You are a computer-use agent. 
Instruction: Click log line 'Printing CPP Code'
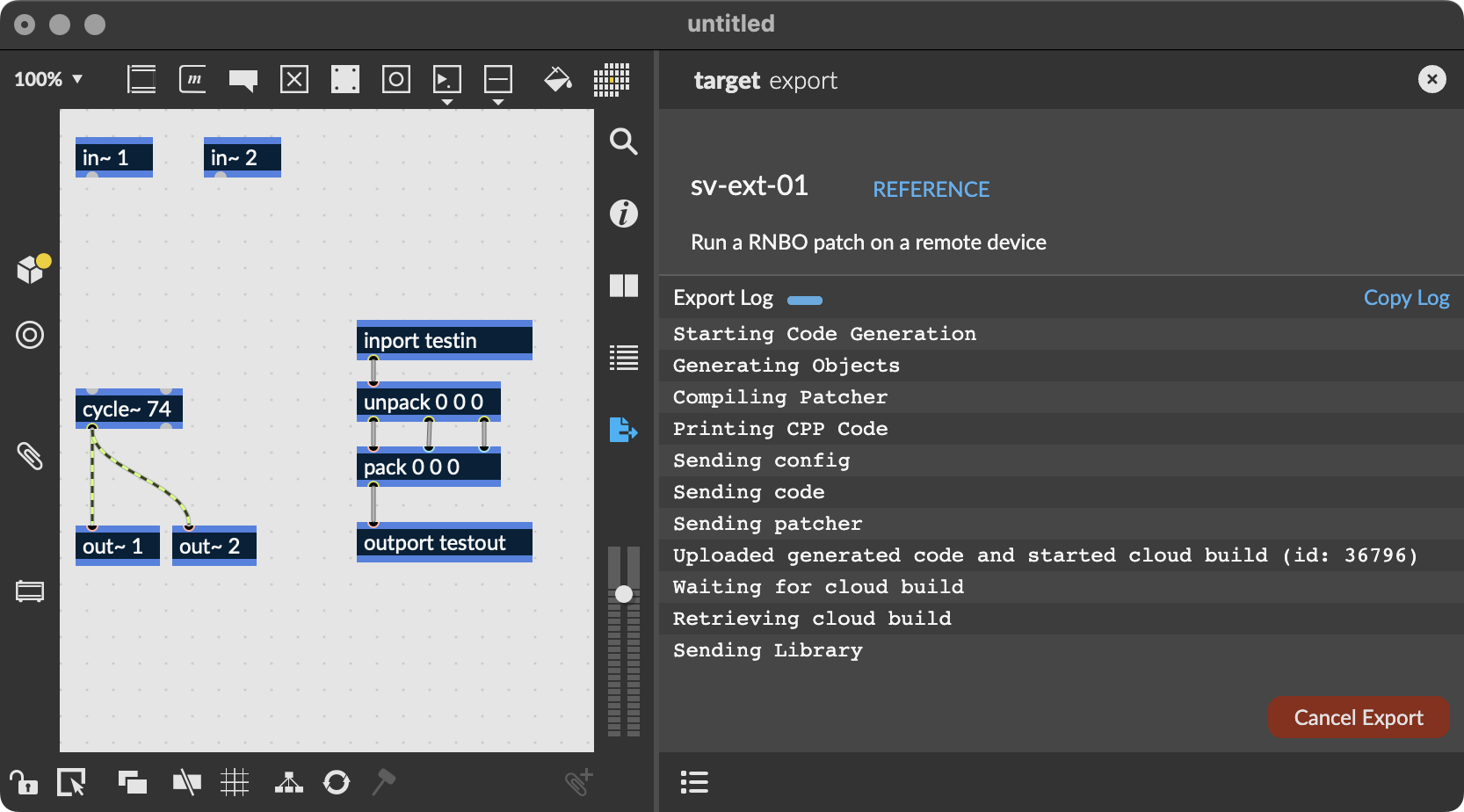(x=1062, y=429)
